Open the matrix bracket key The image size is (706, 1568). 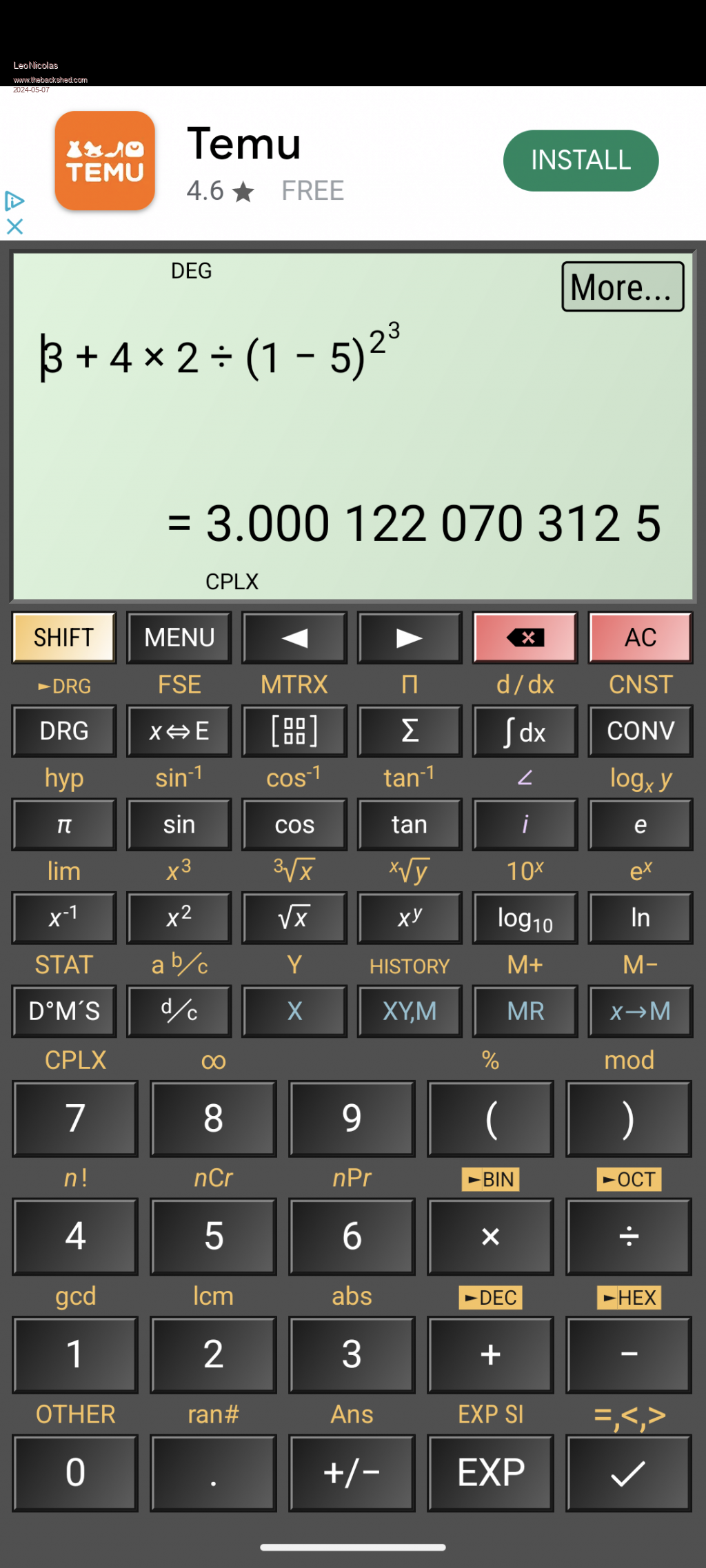(x=294, y=731)
